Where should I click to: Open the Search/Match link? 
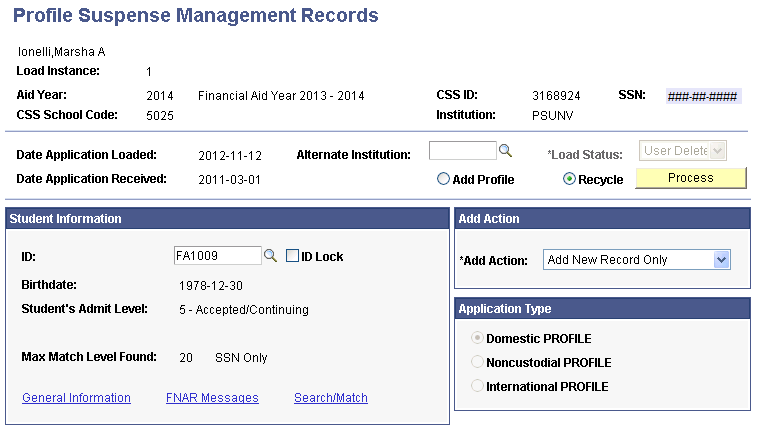pyautogui.click(x=331, y=398)
